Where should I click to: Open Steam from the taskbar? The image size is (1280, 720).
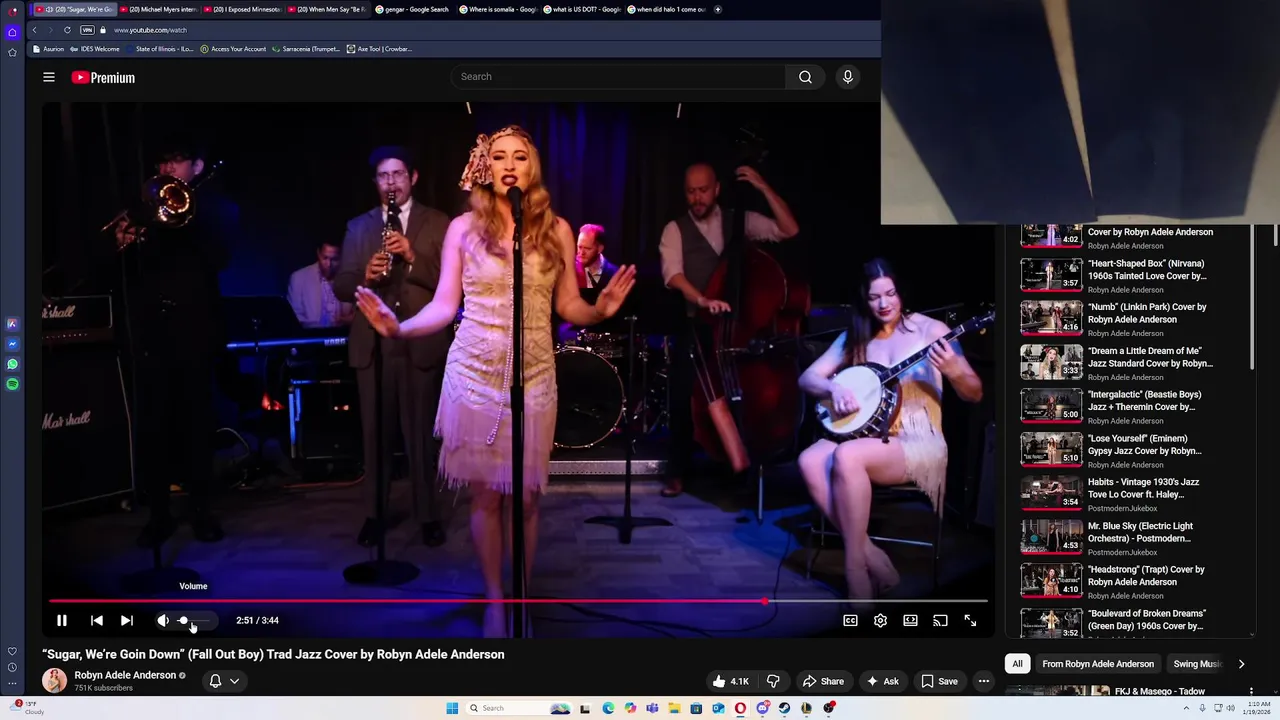[x=785, y=708]
